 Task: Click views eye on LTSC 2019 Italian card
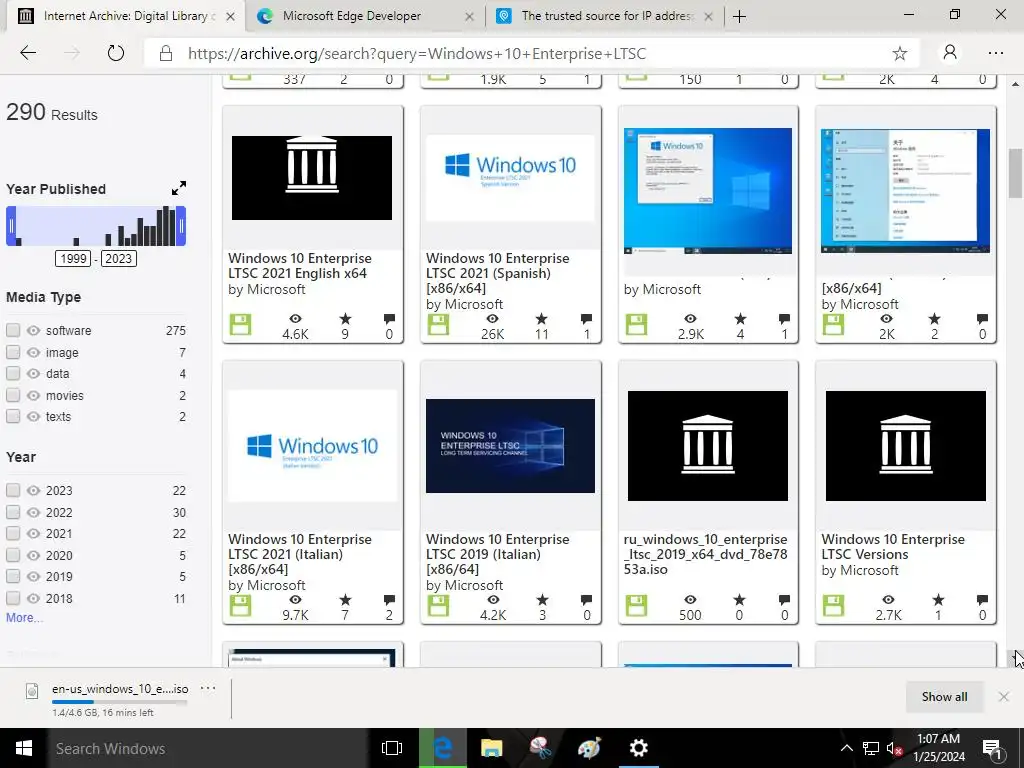[493, 600]
